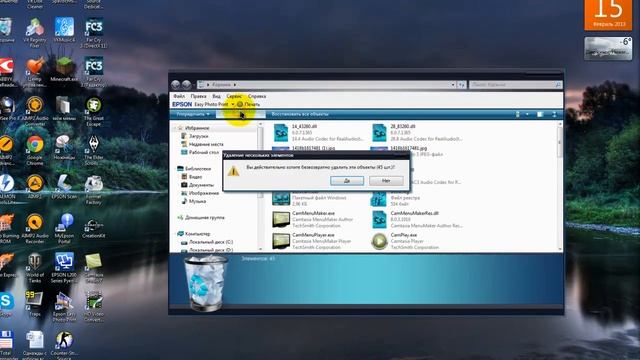The width and height of the screenshot is (640, 360).
Task: Click Восстановить все объекты
Action: (300, 114)
